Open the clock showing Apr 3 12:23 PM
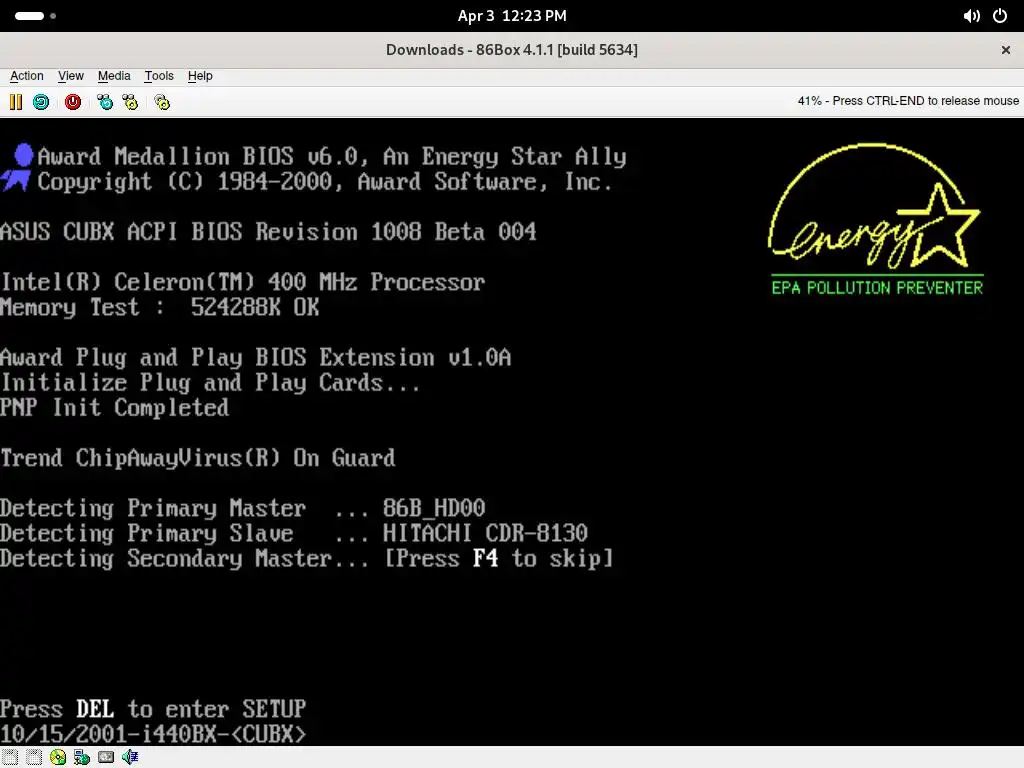 pos(512,16)
